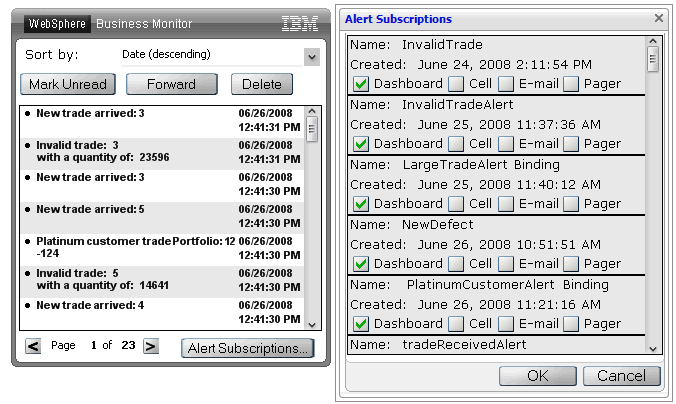
Task: Enable Pager for InvalidTradeAlert
Action: (570, 144)
